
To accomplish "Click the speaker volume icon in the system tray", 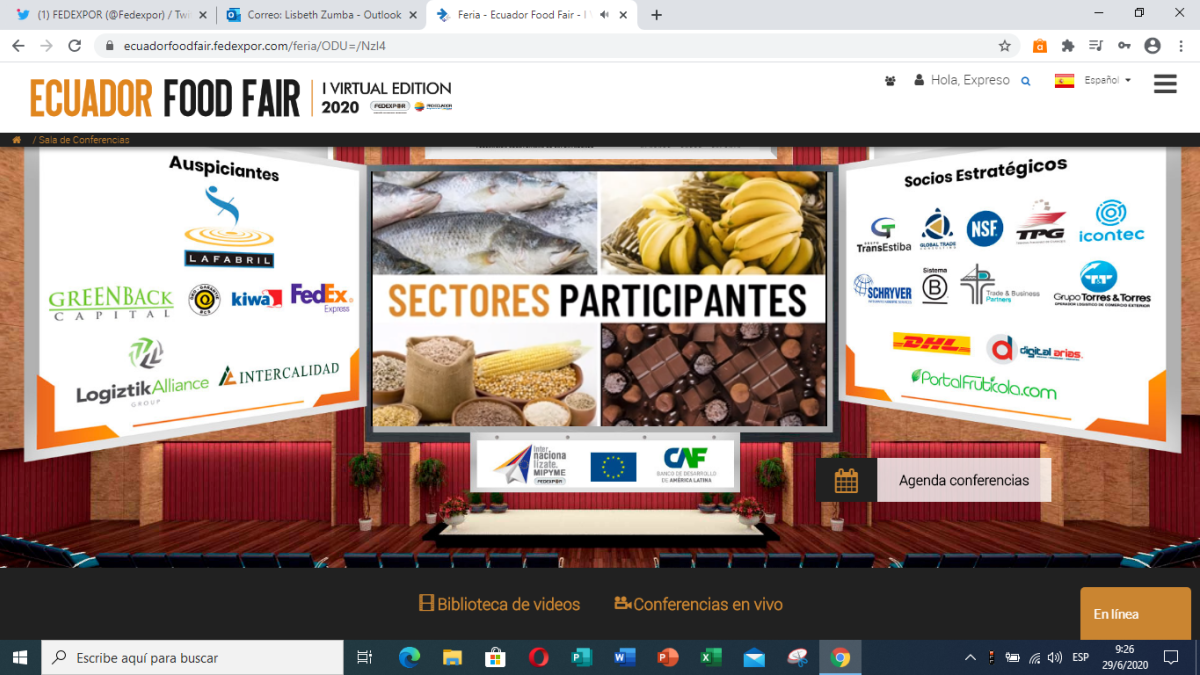I will point(1055,657).
